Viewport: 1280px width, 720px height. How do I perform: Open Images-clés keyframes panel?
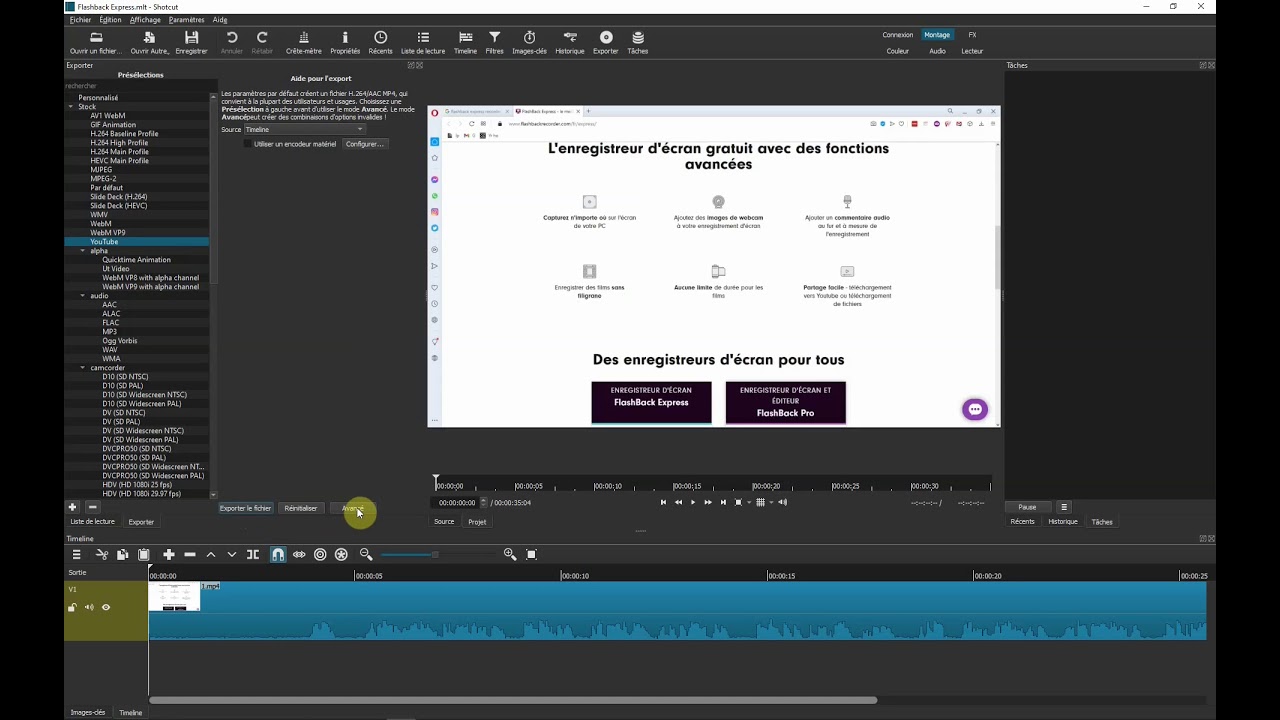pyautogui.click(x=529, y=43)
